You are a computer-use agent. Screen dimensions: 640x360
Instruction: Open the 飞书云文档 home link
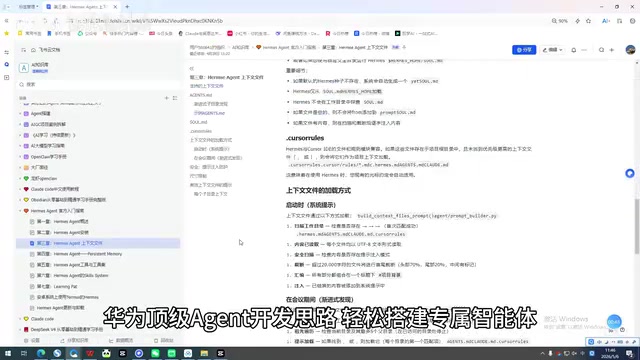click(46, 50)
